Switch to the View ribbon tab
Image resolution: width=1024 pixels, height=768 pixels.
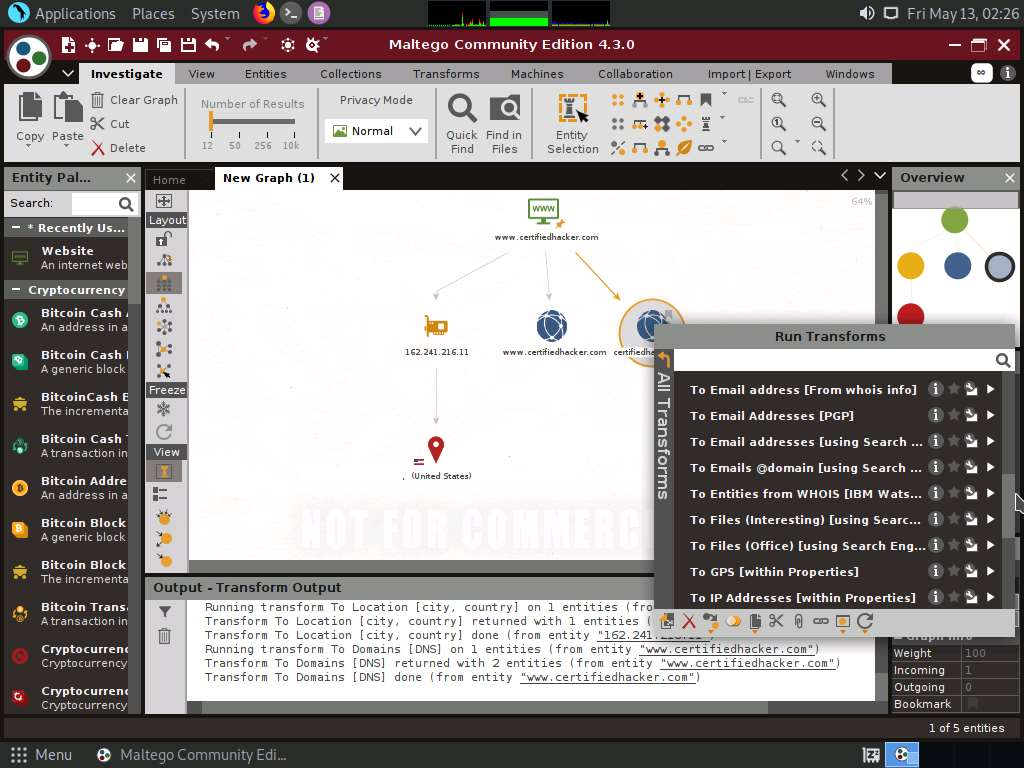click(201, 74)
